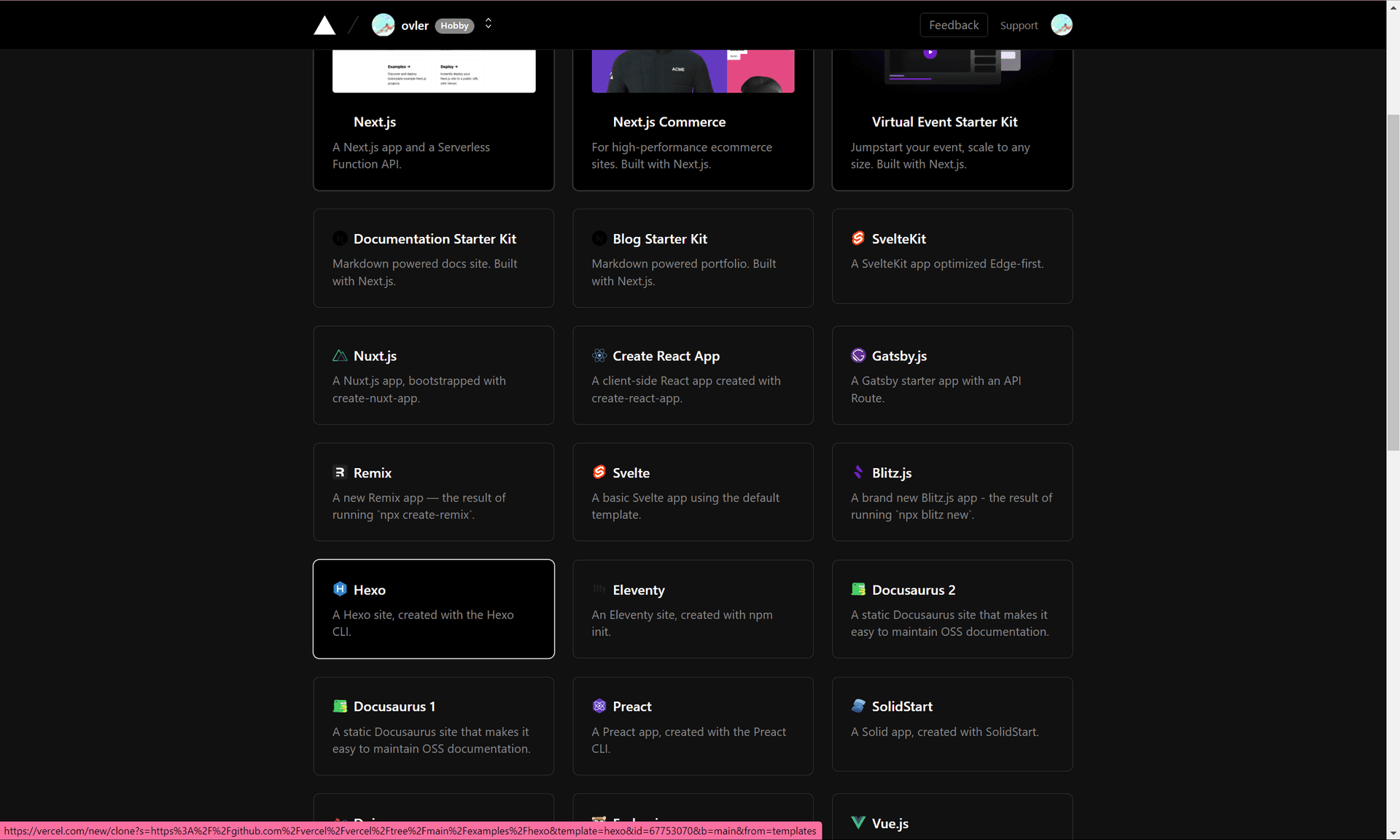
Task: Go to the Support link
Action: pos(1019,26)
